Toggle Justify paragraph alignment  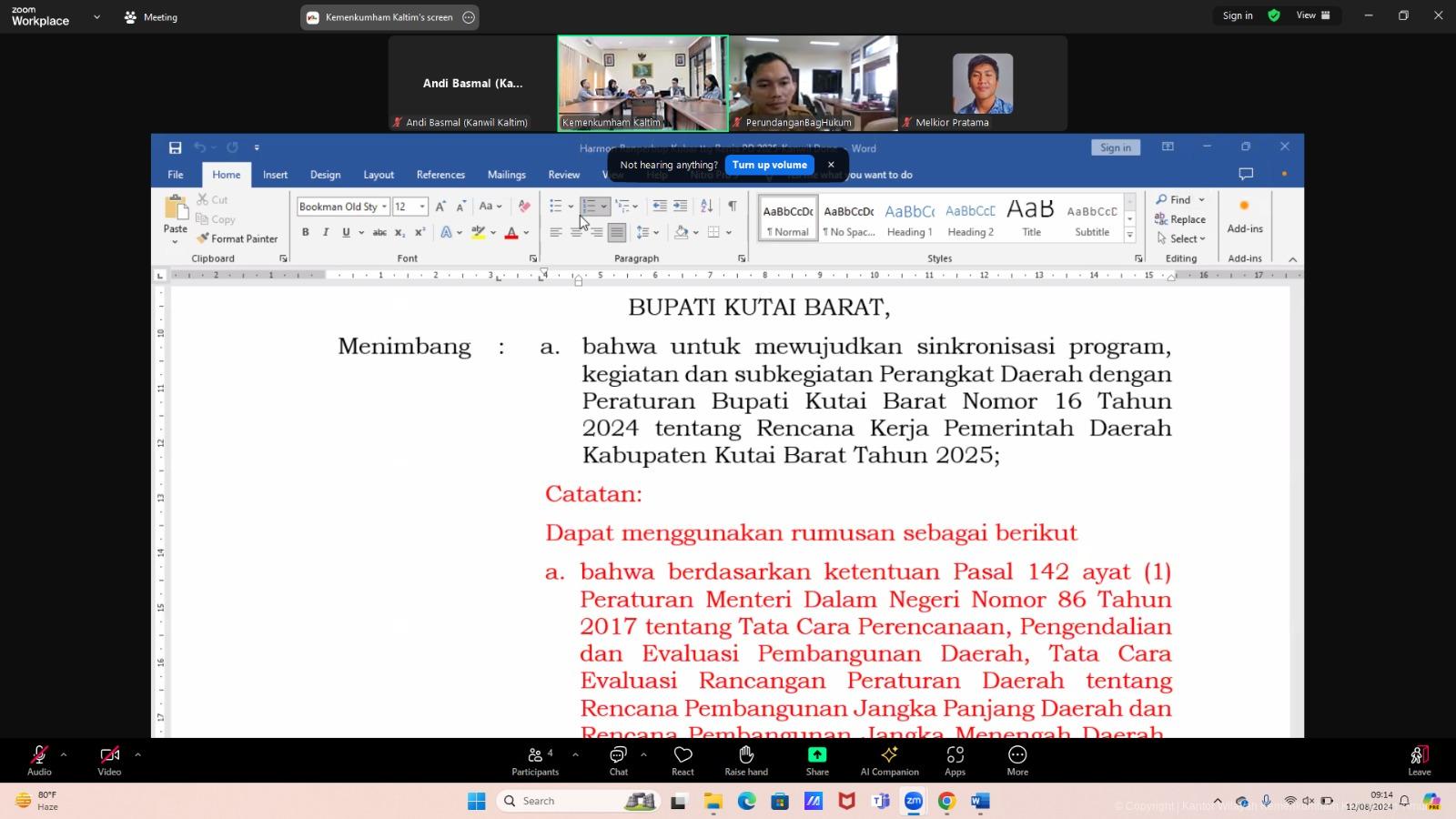(617, 233)
